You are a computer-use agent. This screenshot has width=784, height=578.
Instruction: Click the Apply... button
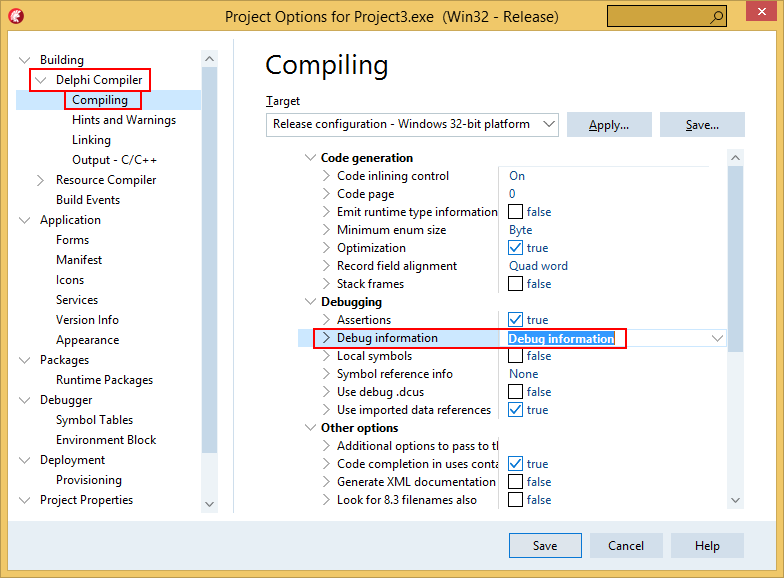pos(609,124)
